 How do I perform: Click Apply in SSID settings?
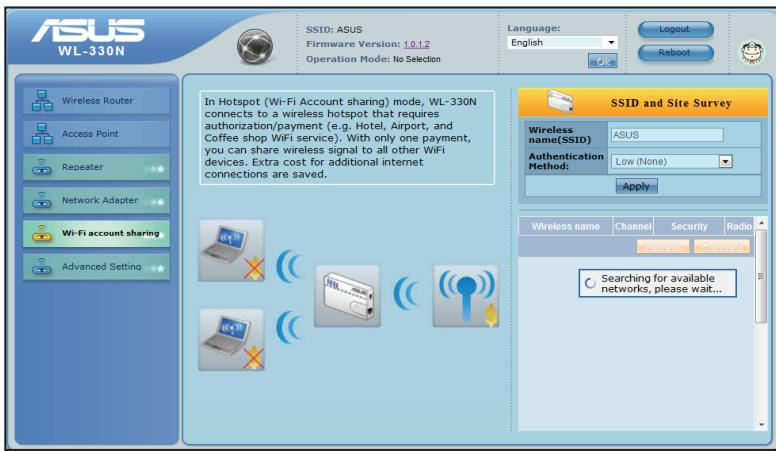[x=636, y=187]
